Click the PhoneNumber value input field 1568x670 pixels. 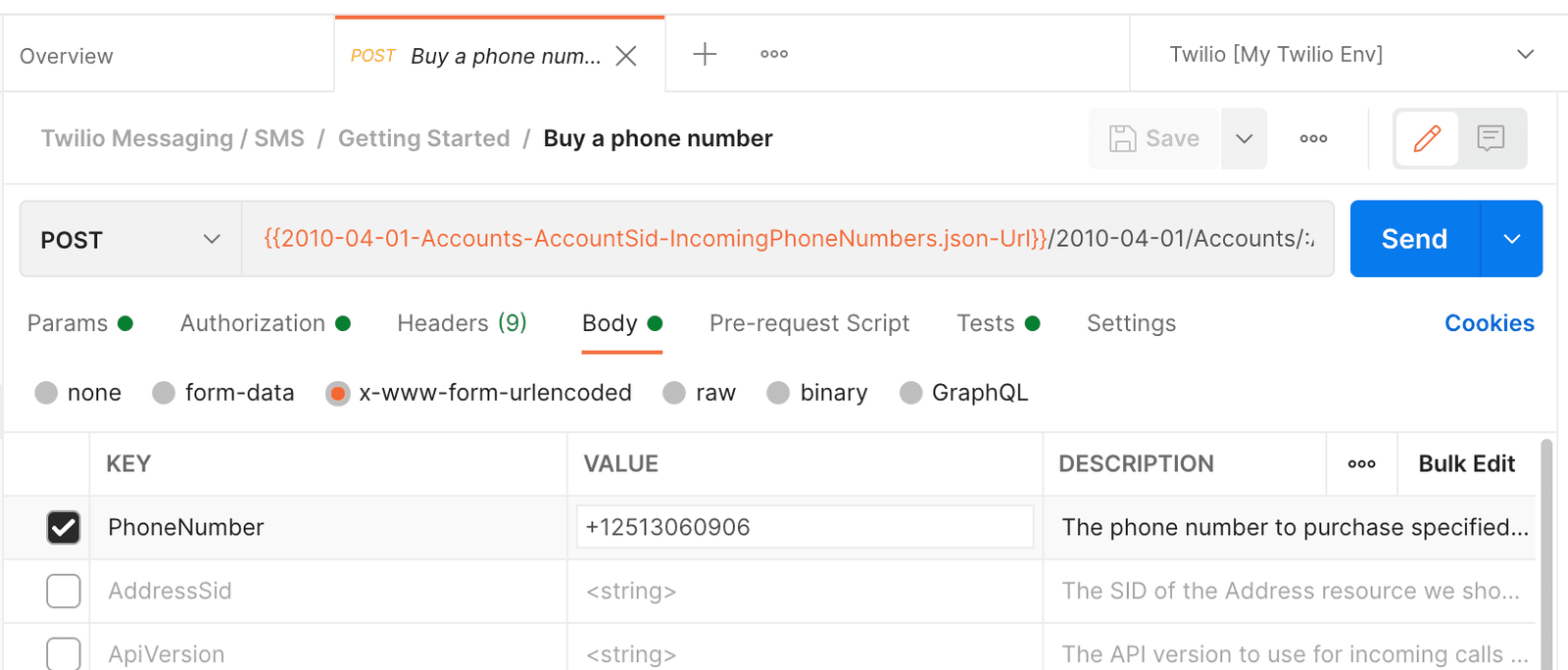click(804, 527)
